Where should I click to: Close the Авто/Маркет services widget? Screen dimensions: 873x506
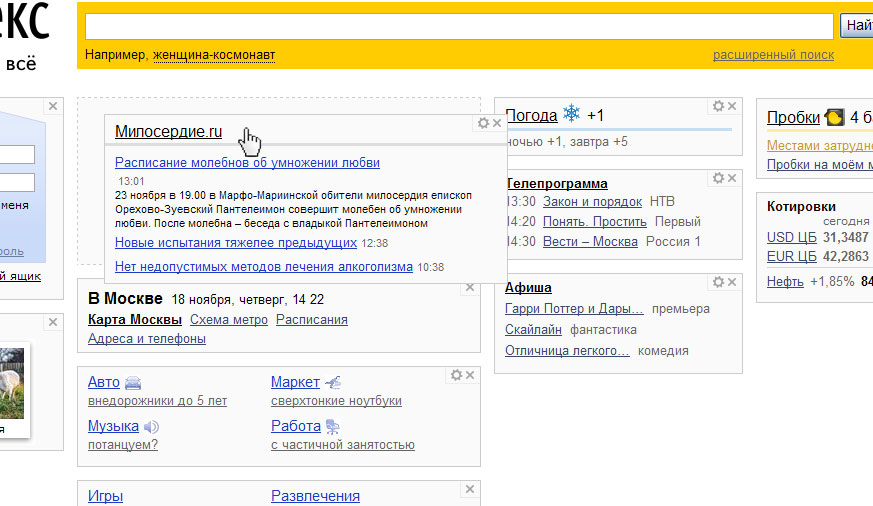point(470,375)
